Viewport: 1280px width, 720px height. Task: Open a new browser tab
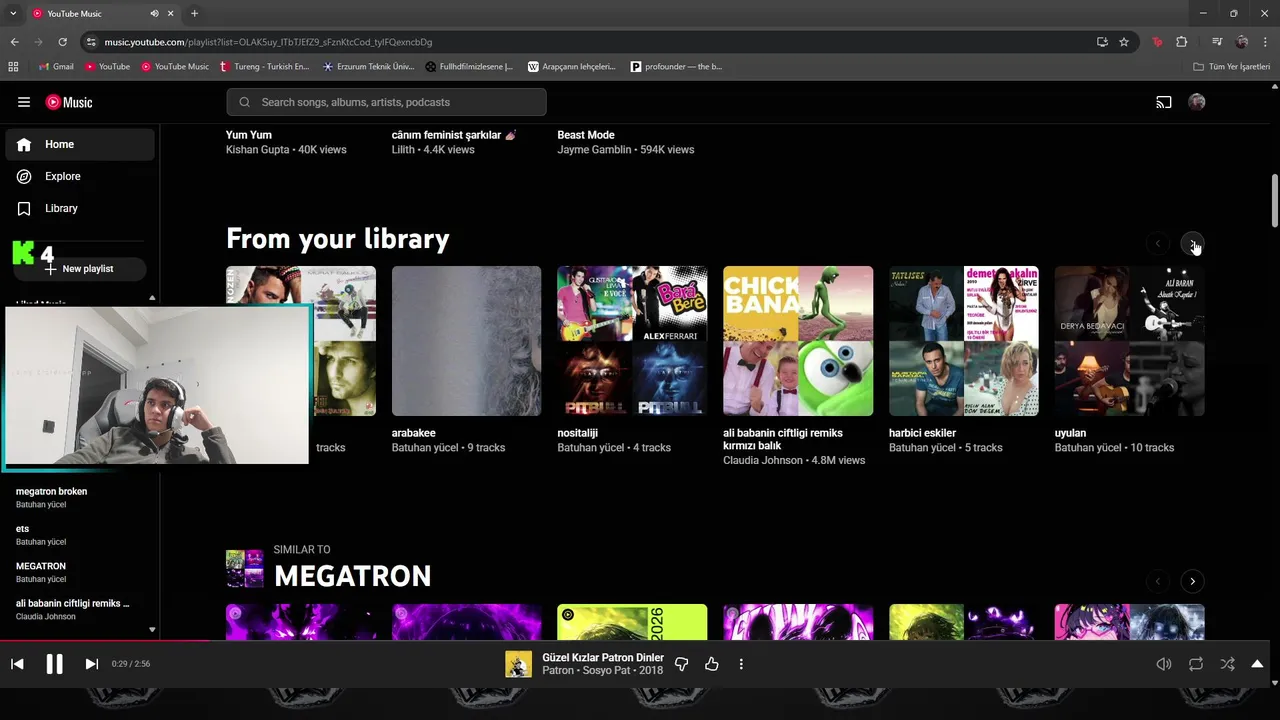(194, 13)
